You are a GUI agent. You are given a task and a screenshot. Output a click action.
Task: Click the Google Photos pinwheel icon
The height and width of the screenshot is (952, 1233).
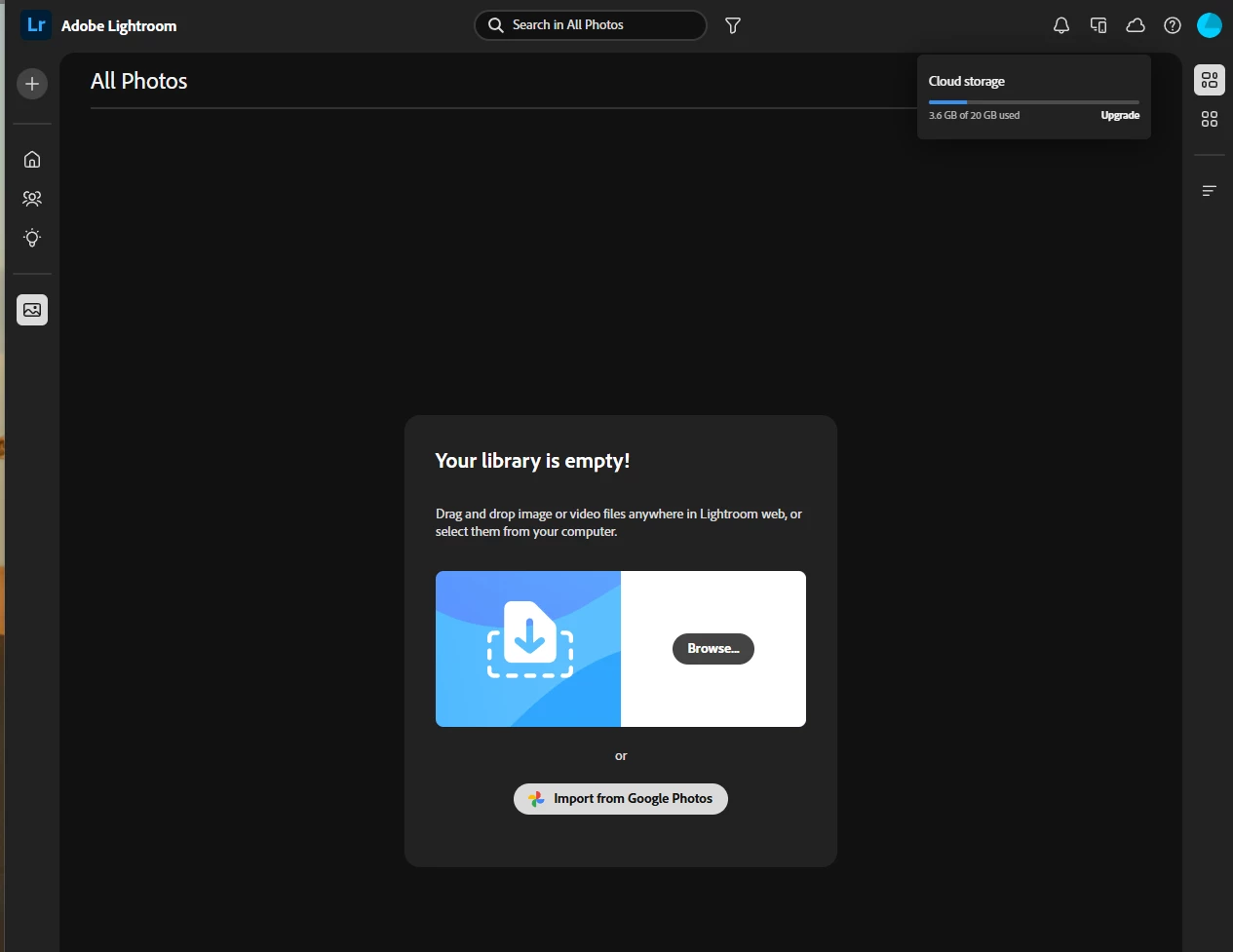(x=536, y=799)
